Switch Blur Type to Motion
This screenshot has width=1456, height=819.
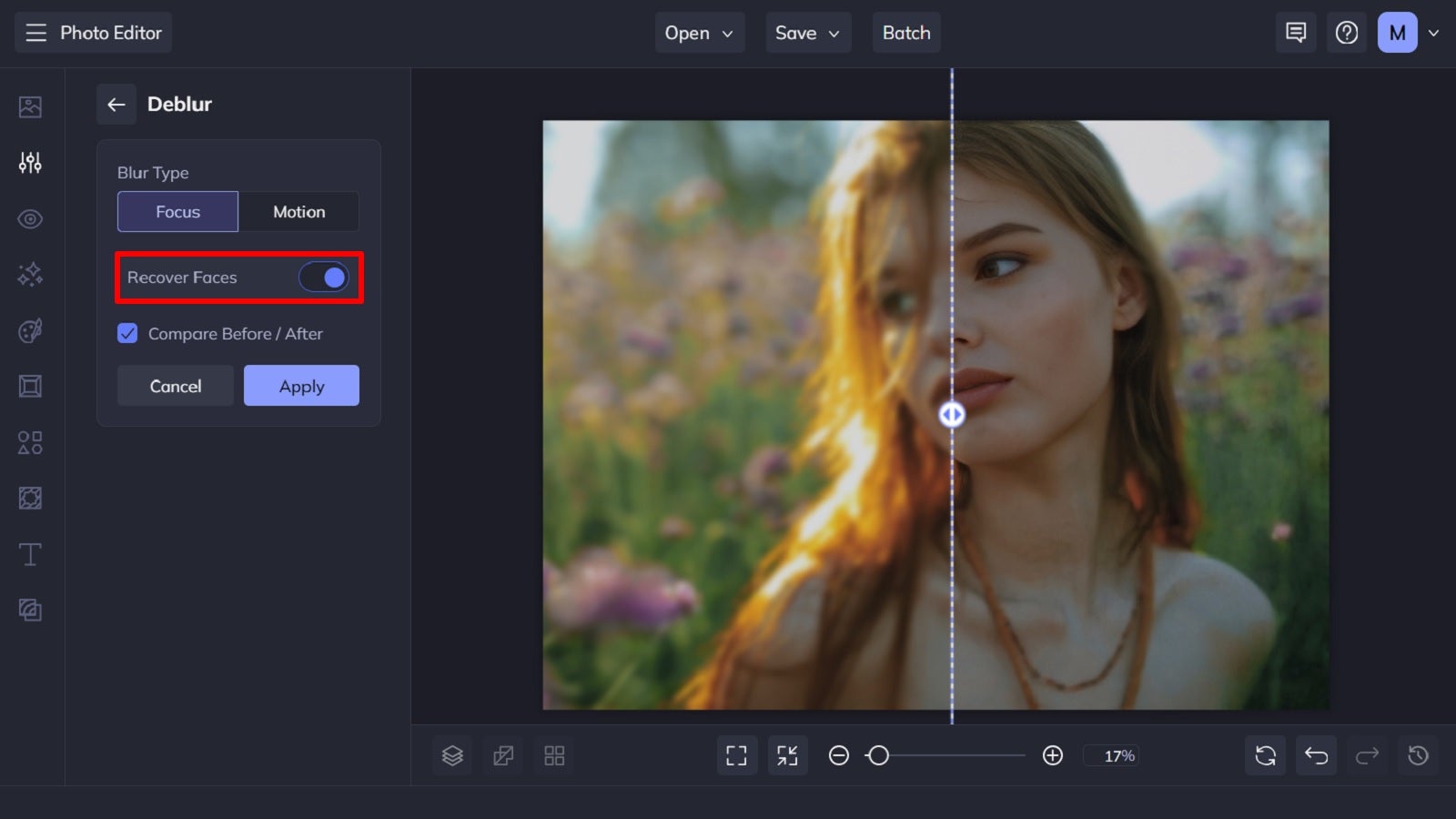pos(298,211)
